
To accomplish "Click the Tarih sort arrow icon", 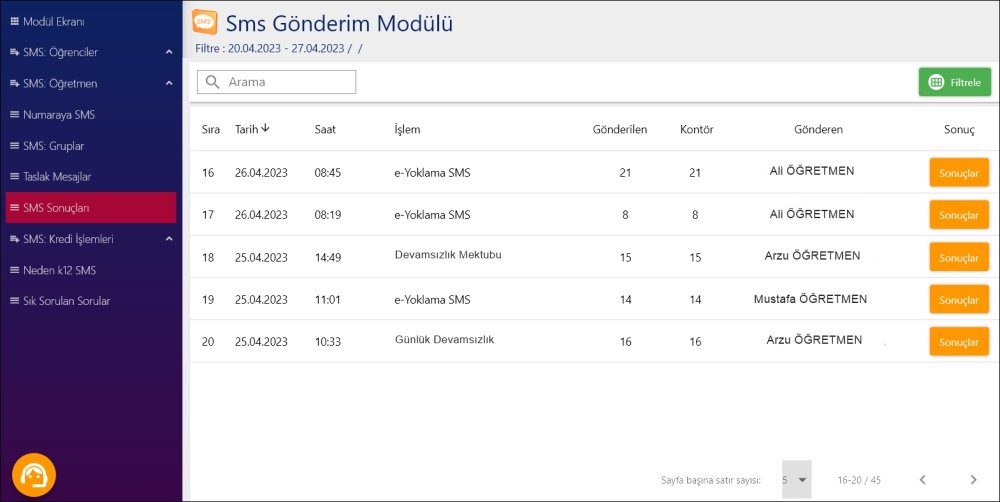I will click(266, 128).
